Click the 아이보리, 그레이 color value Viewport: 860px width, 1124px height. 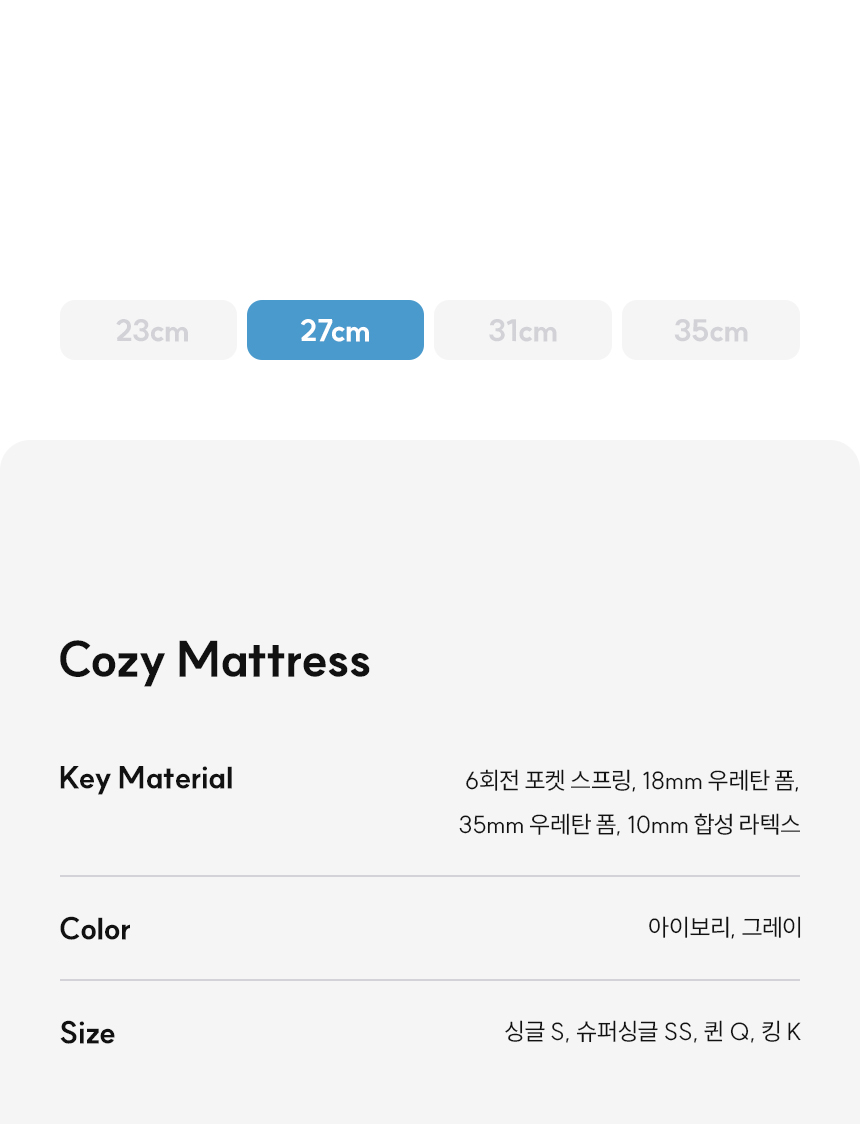(725, 927)
